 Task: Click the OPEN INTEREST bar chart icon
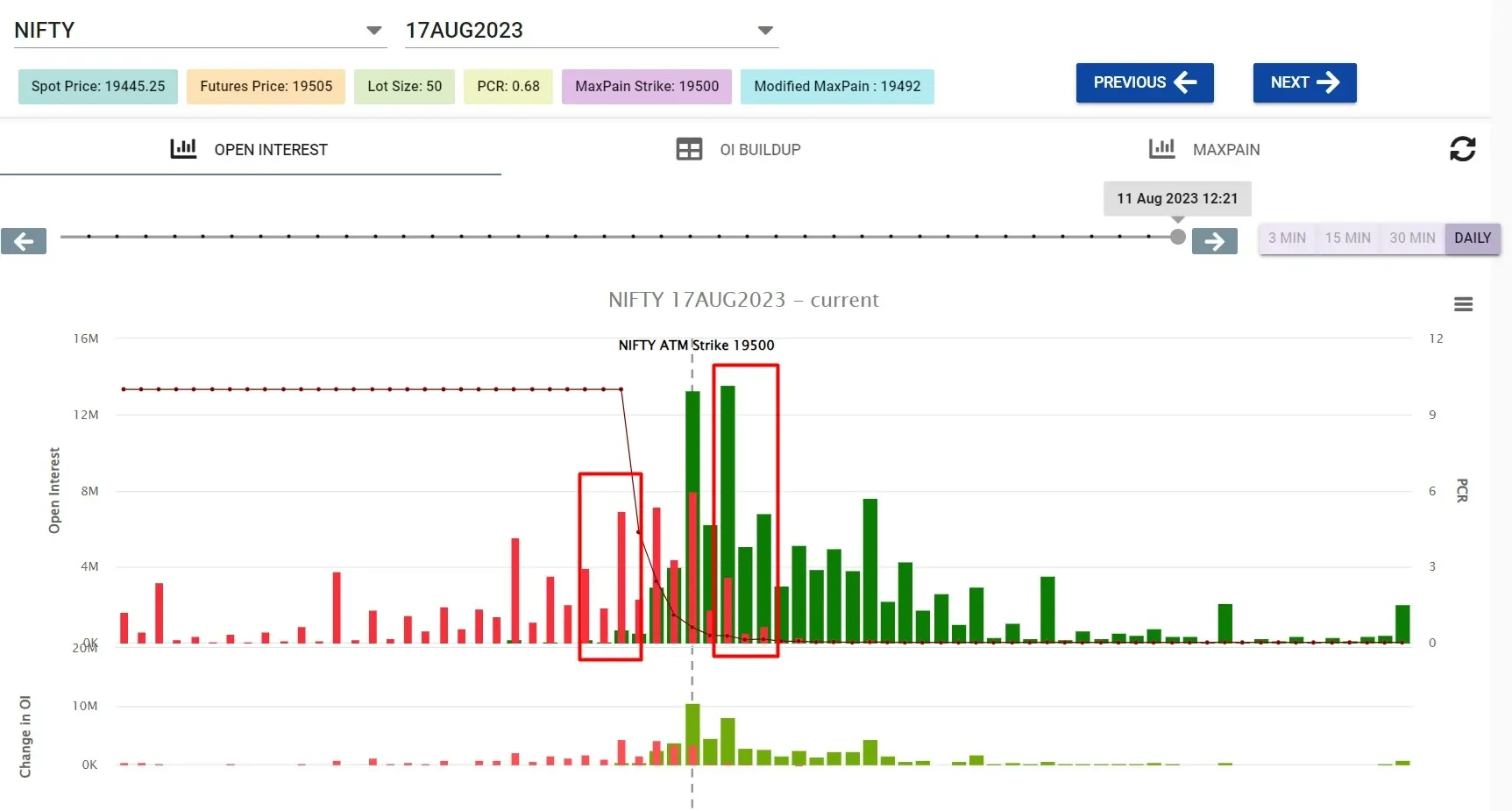pyautogui.click(x=183, y=148)
